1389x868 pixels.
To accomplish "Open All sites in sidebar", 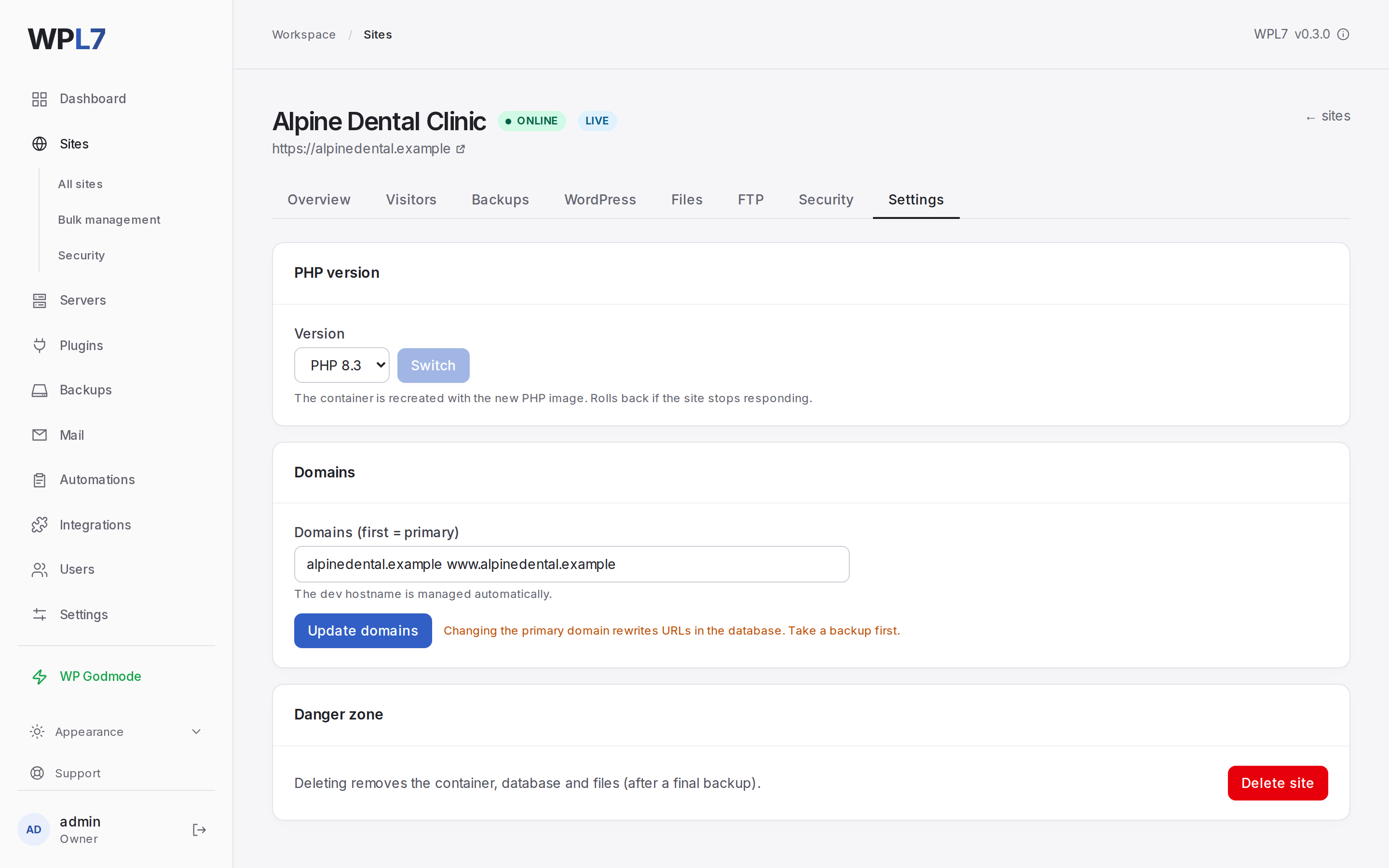I will pos(81,184).
